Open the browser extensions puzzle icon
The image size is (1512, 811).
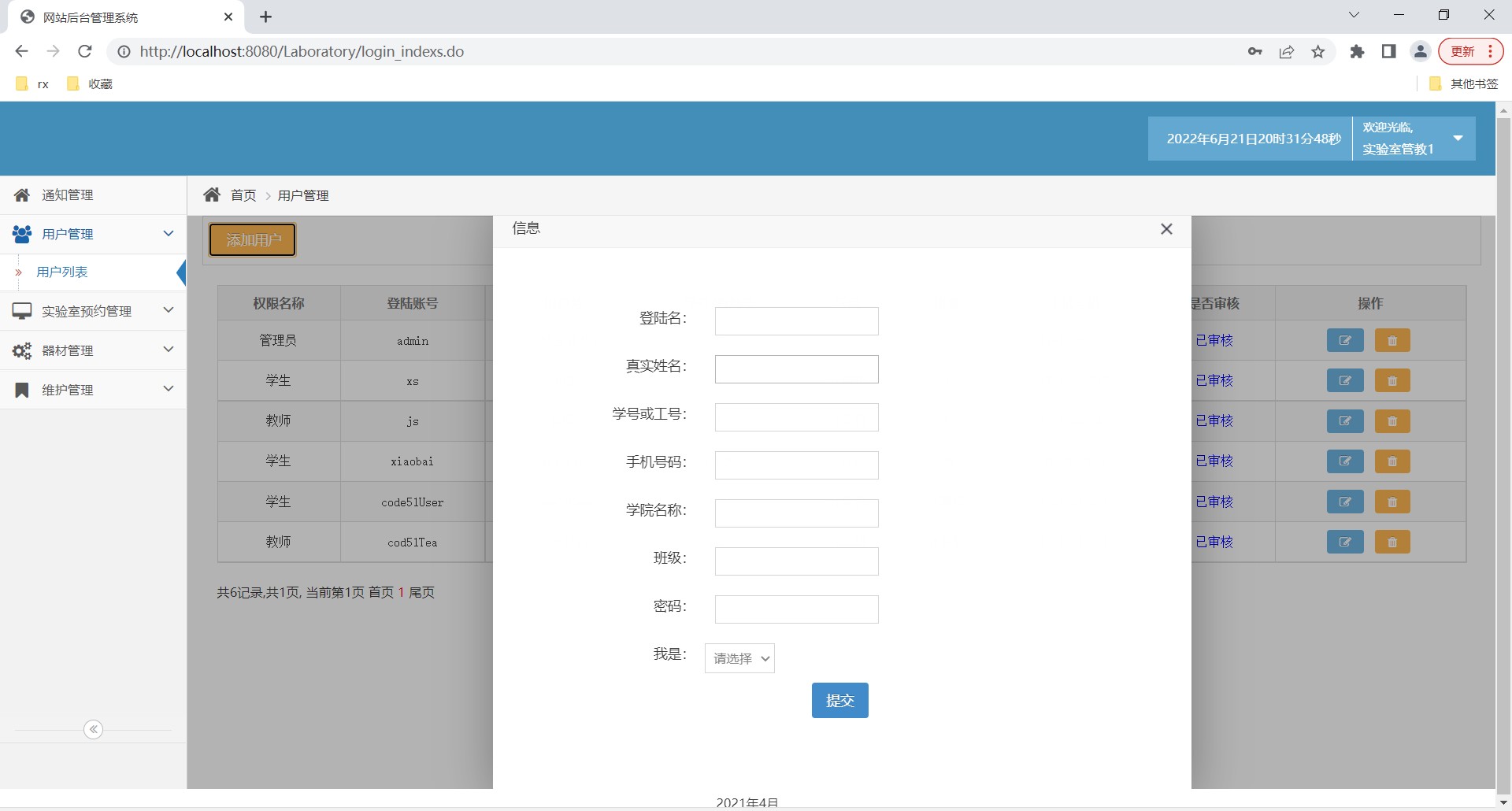pyautogui.click(x=1357, y=52)
